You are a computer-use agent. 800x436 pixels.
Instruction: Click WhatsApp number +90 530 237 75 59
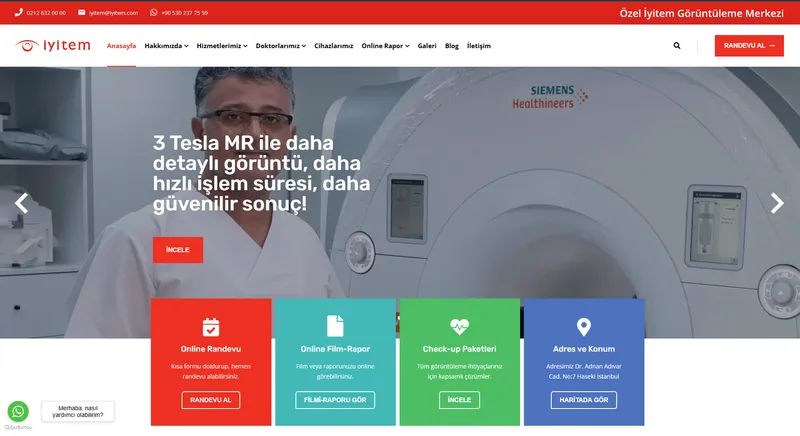click(x=185, y=13)
